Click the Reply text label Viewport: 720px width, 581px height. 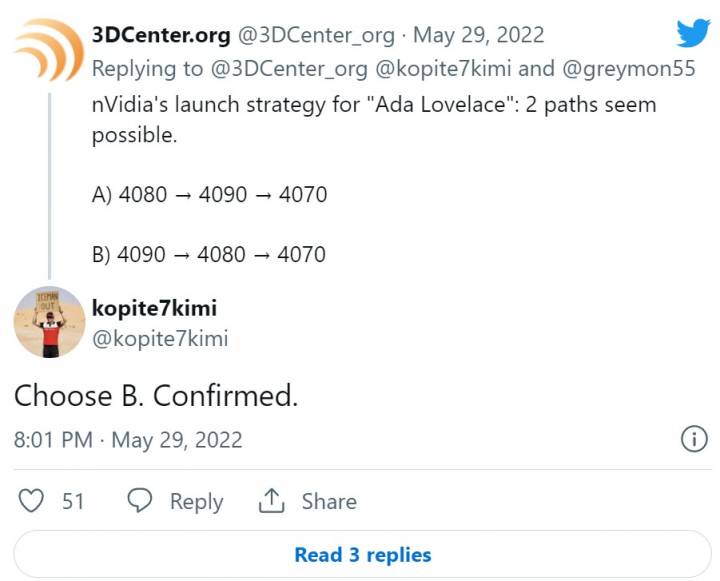(196, 501)
